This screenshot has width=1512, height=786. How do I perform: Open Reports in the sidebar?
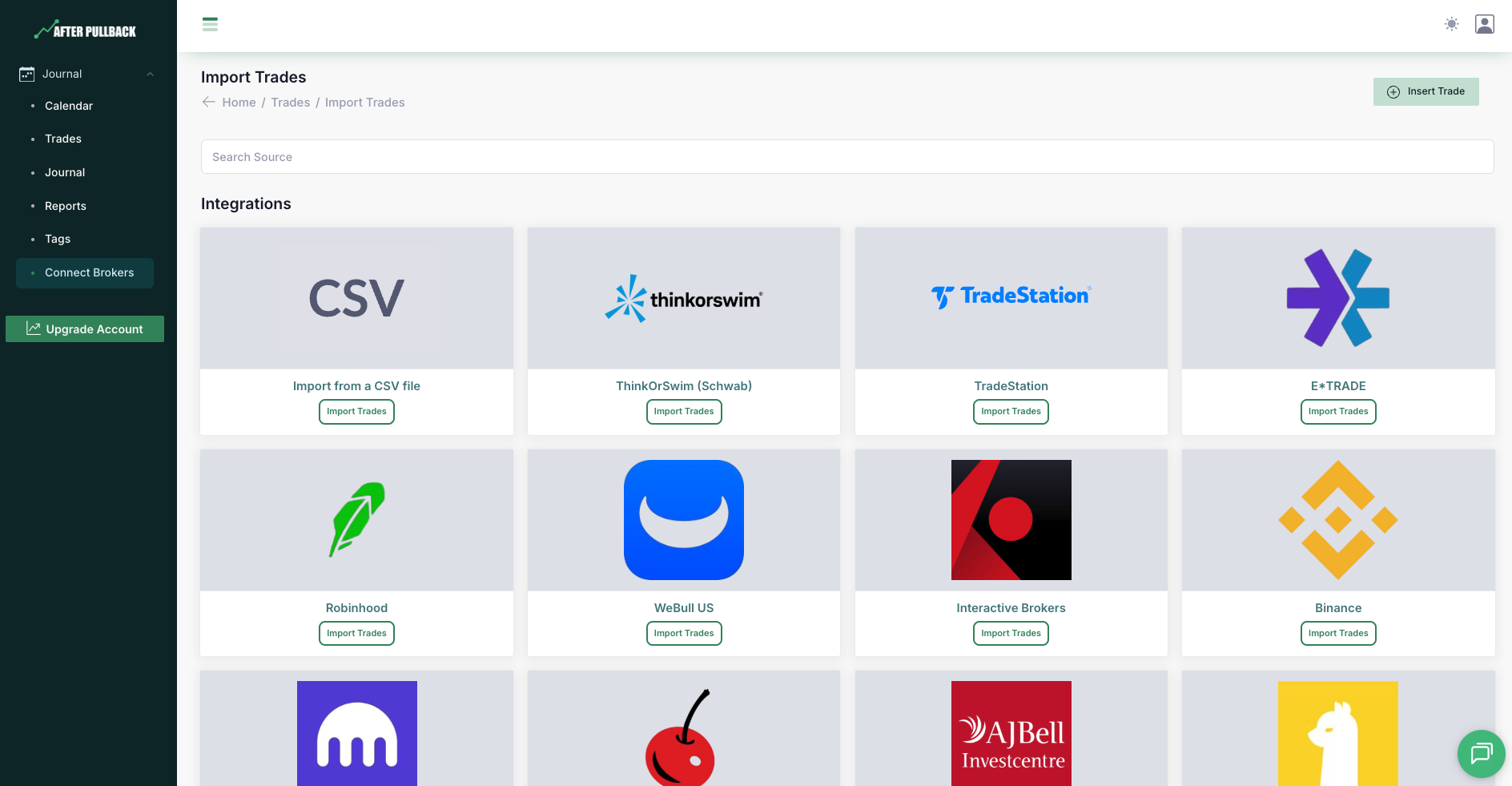(66, 206)
